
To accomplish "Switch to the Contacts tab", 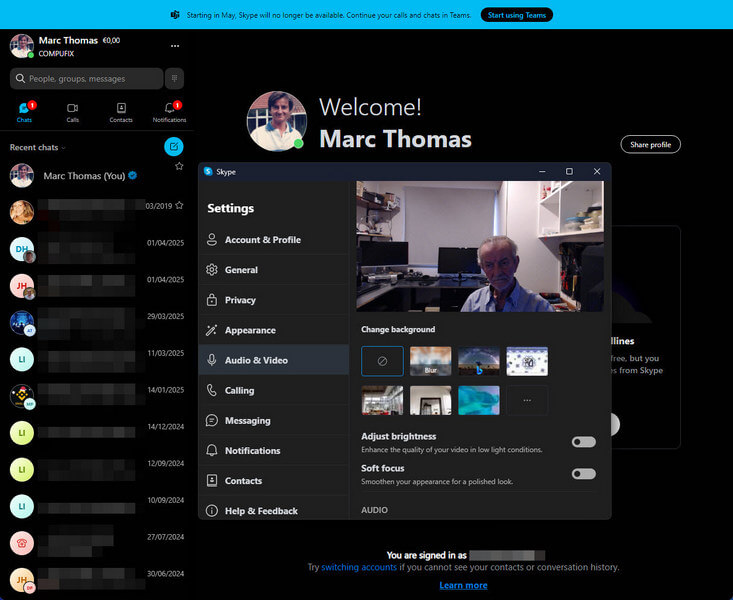I will 121,113.
